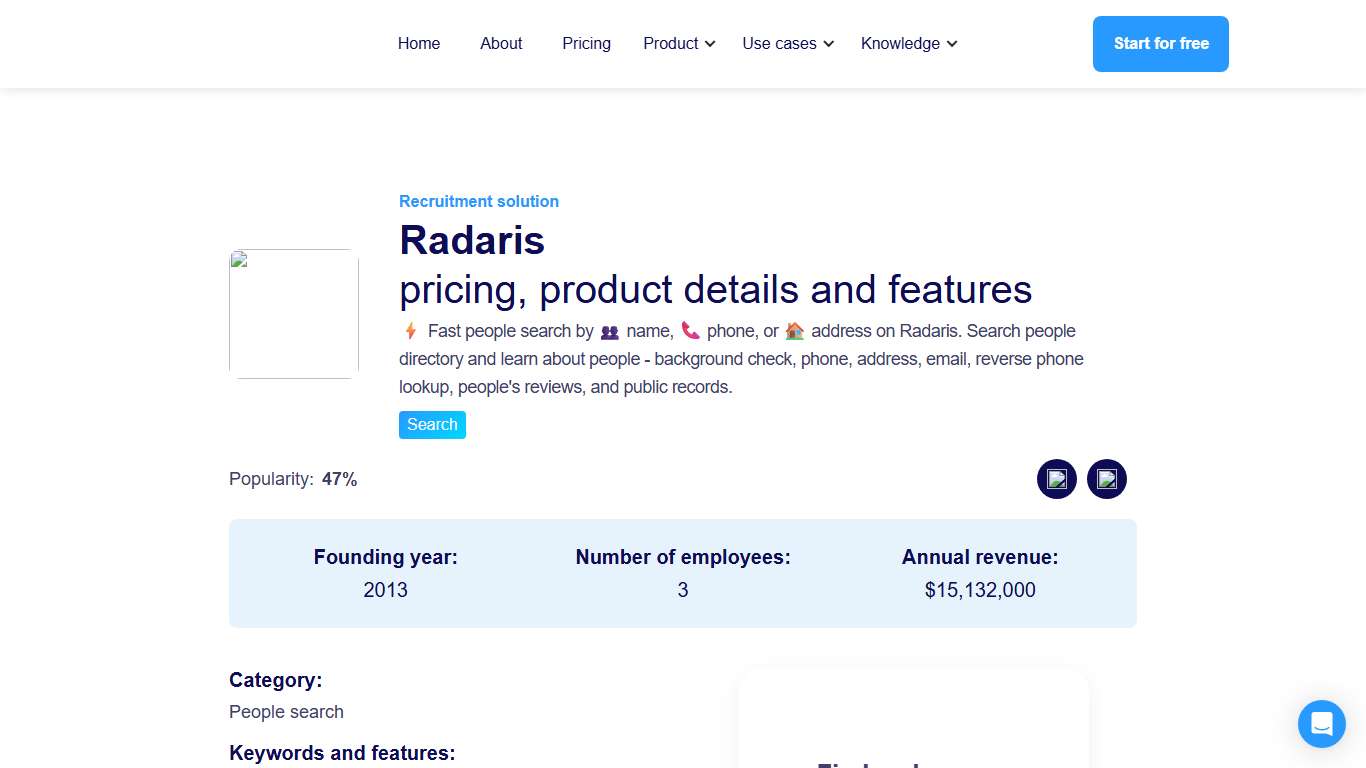Go to the Home page
This screenshot has width=1366, height=768.
[419, 44]
